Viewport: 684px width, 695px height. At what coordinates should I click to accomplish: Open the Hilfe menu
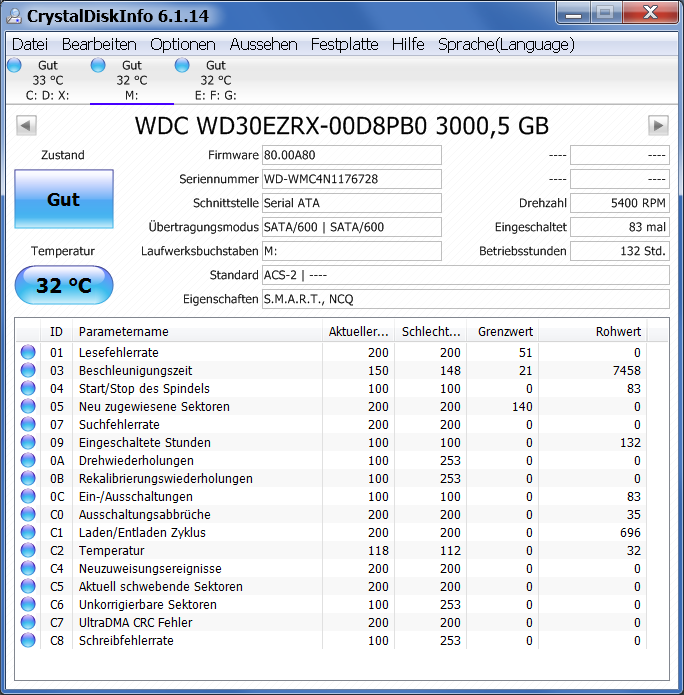(x=408, y=44)
